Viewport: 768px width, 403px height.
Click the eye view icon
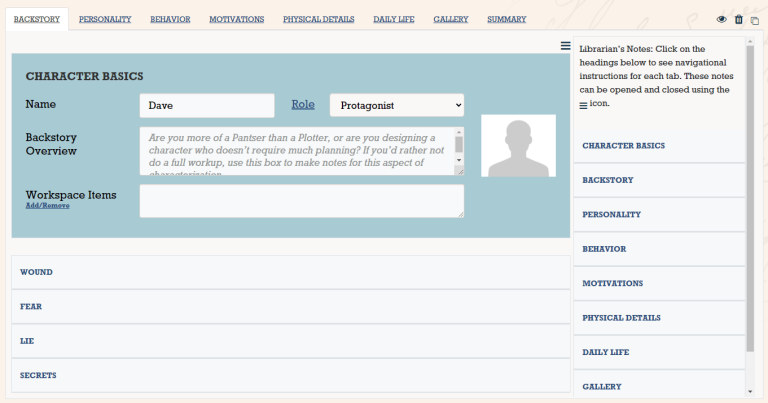722,19
